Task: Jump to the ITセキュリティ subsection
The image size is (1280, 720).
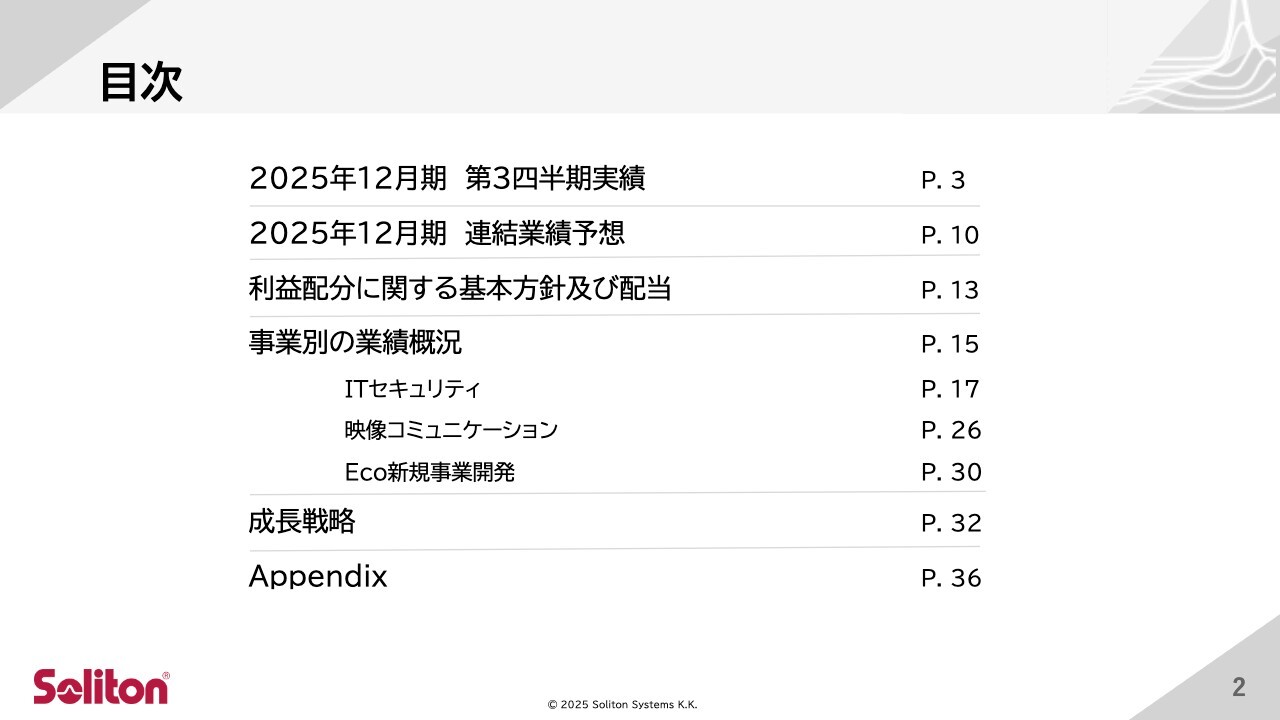Action: click(x=412, y=388)
